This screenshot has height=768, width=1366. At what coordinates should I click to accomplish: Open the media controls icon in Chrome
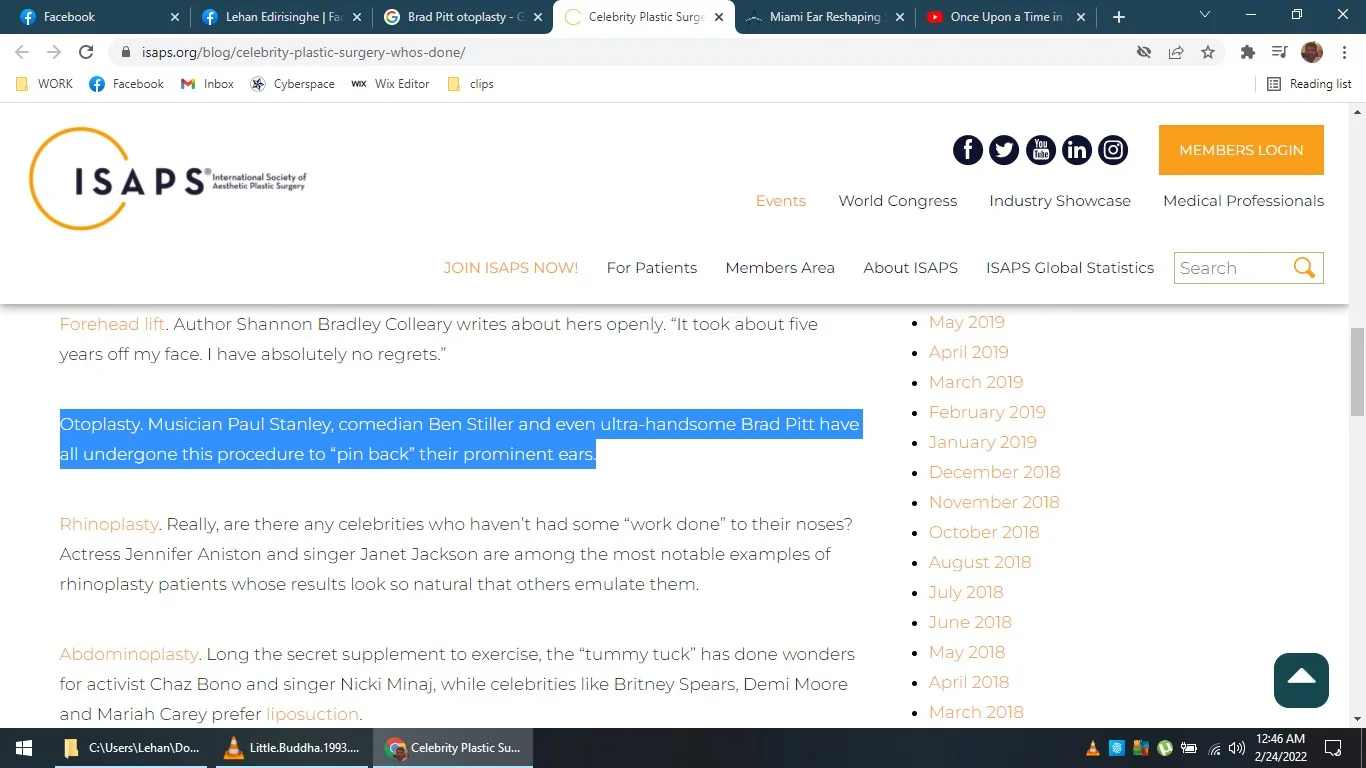coord(1279,52)
